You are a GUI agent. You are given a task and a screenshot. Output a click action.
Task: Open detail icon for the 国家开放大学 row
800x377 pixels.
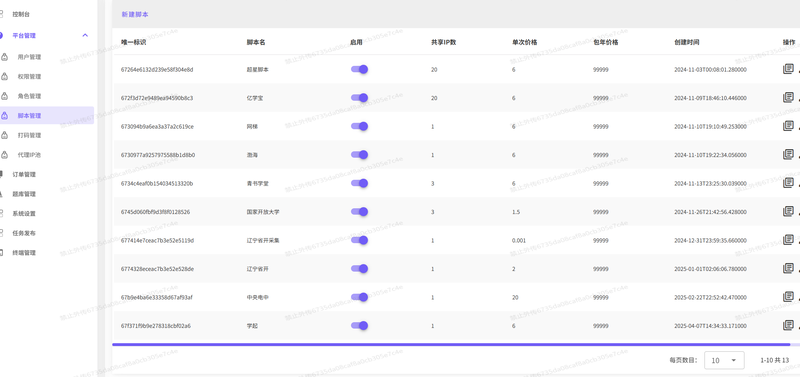(788, 211)
